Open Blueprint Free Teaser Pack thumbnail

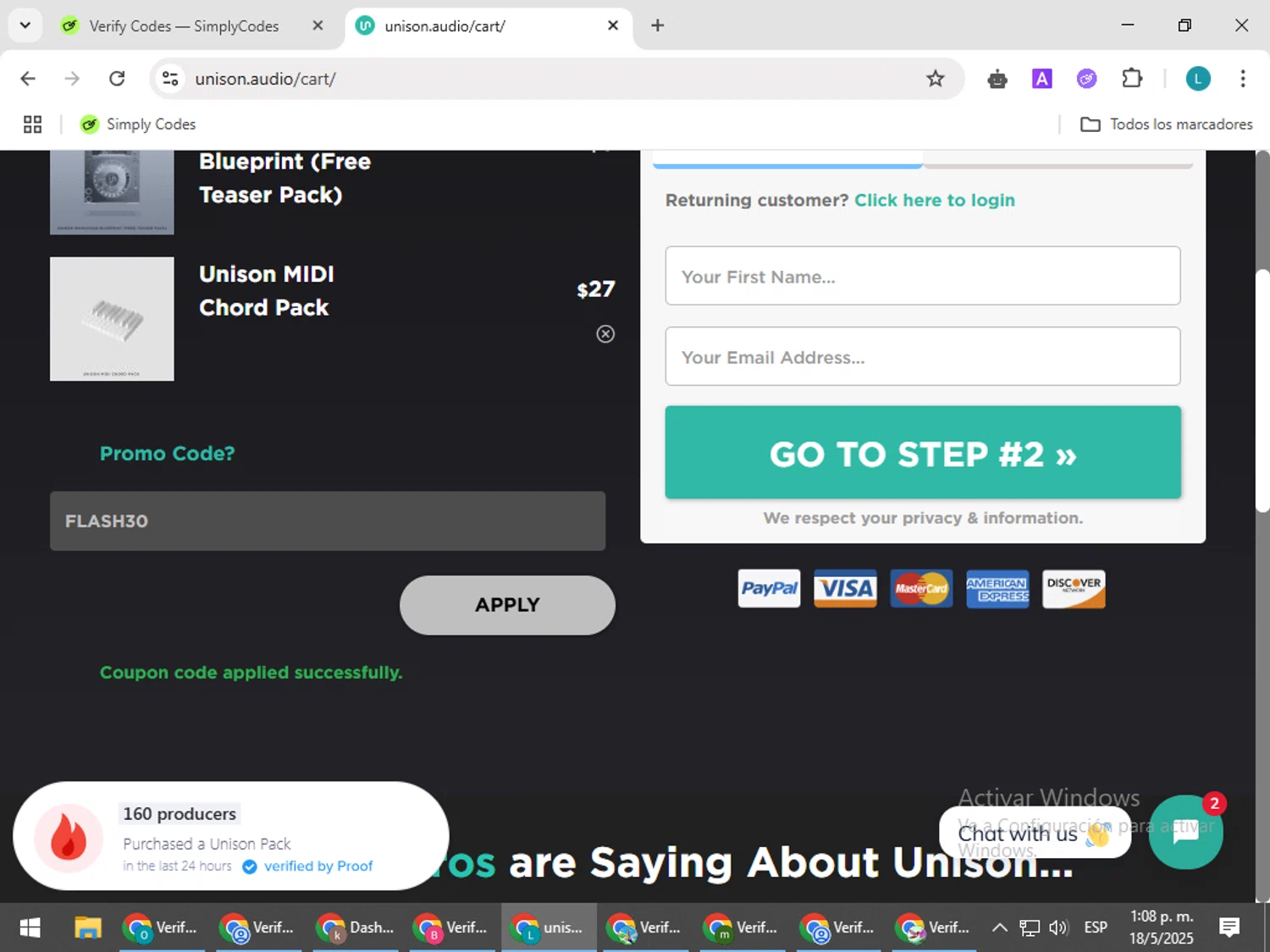pyautogui.click(x=112, y=192)
